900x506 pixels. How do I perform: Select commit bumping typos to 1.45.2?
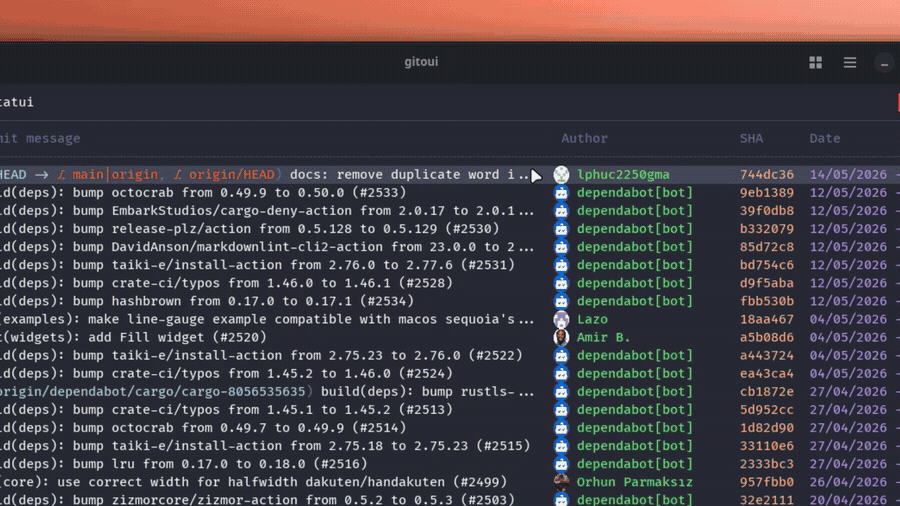pyautogui.click(x=227, y=410)
